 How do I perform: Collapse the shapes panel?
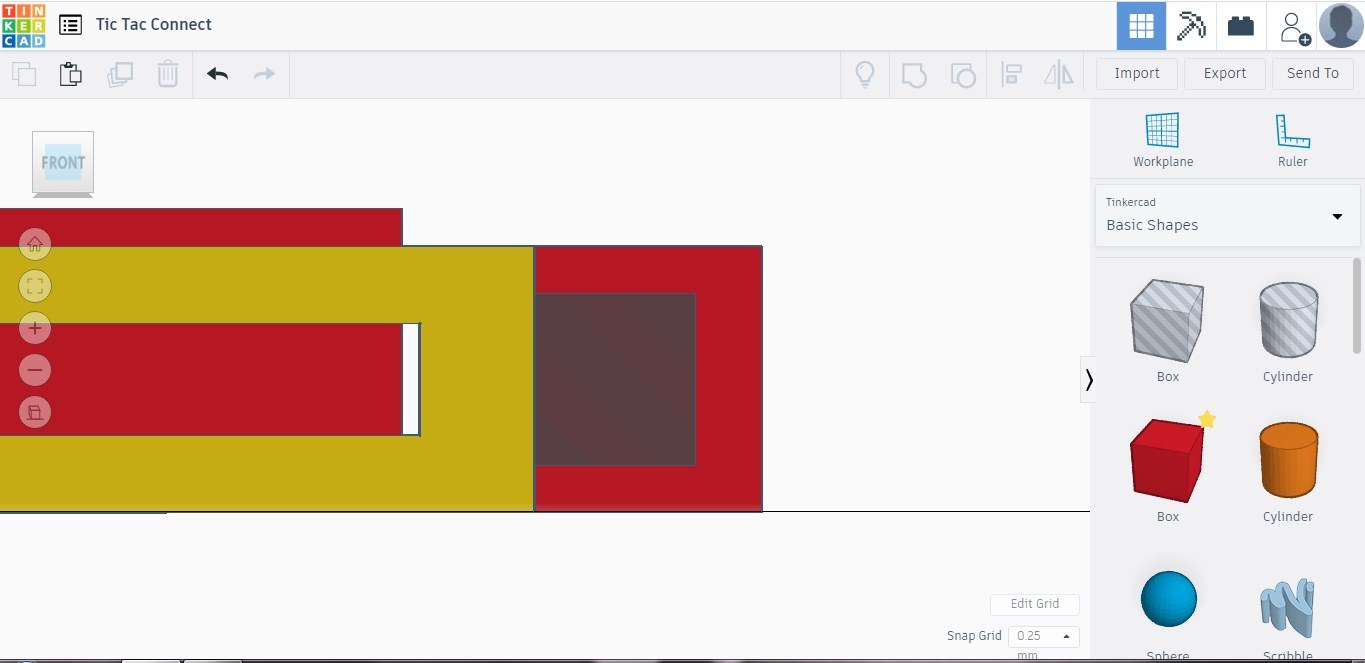tap(1089, 379)
